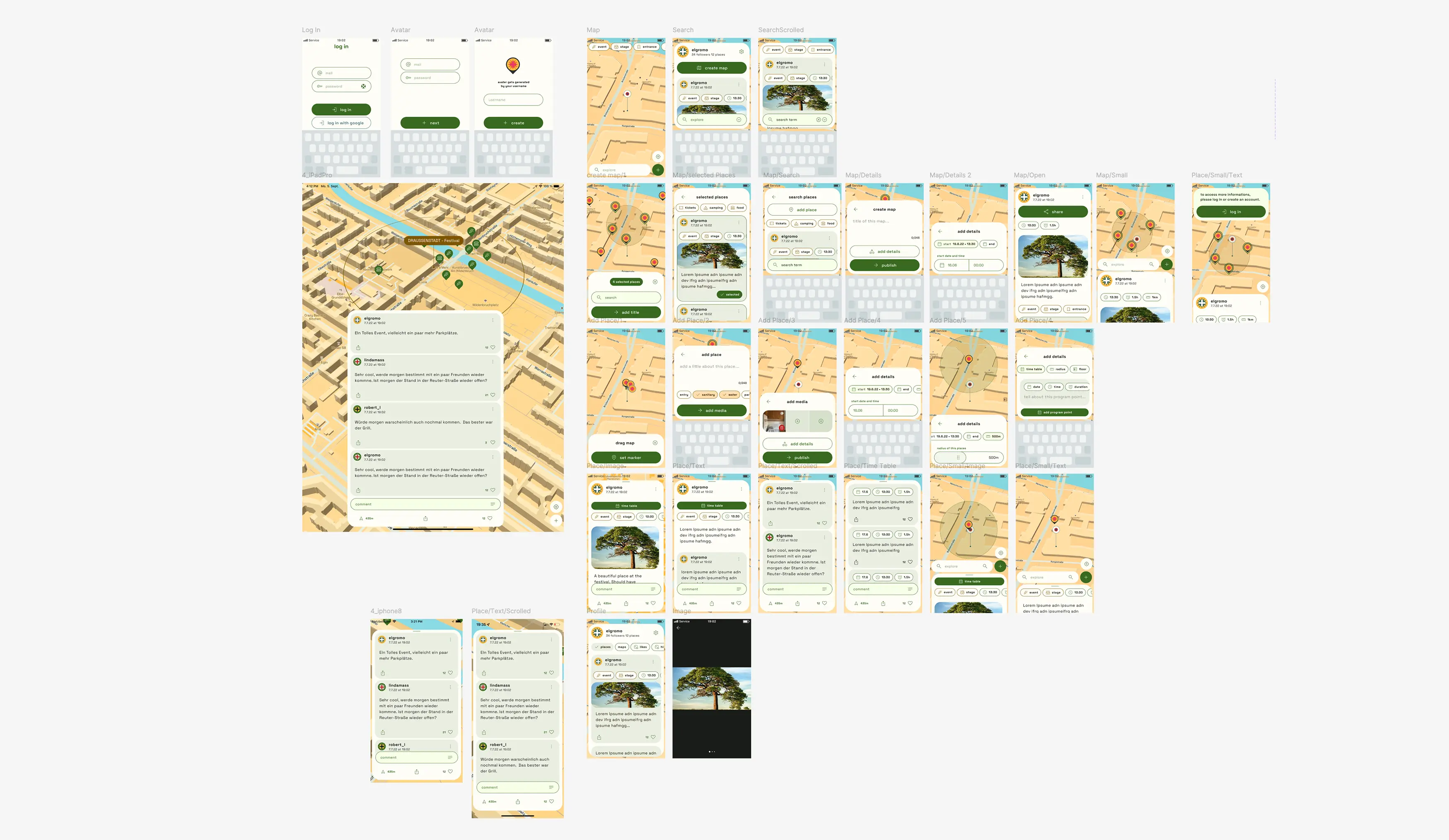
Task: Select 'likes' tab in Profile frame
Action: 640,647
